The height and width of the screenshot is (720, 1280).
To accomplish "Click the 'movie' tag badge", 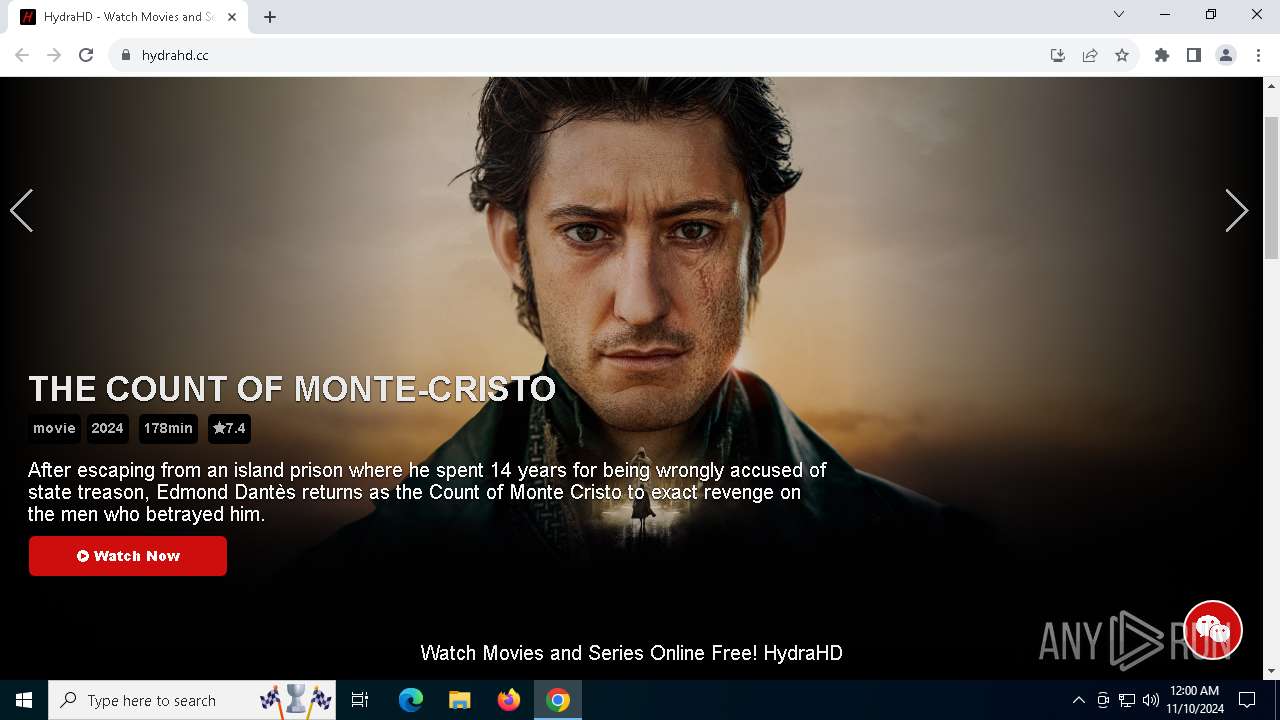I will (x=54, y=428).
